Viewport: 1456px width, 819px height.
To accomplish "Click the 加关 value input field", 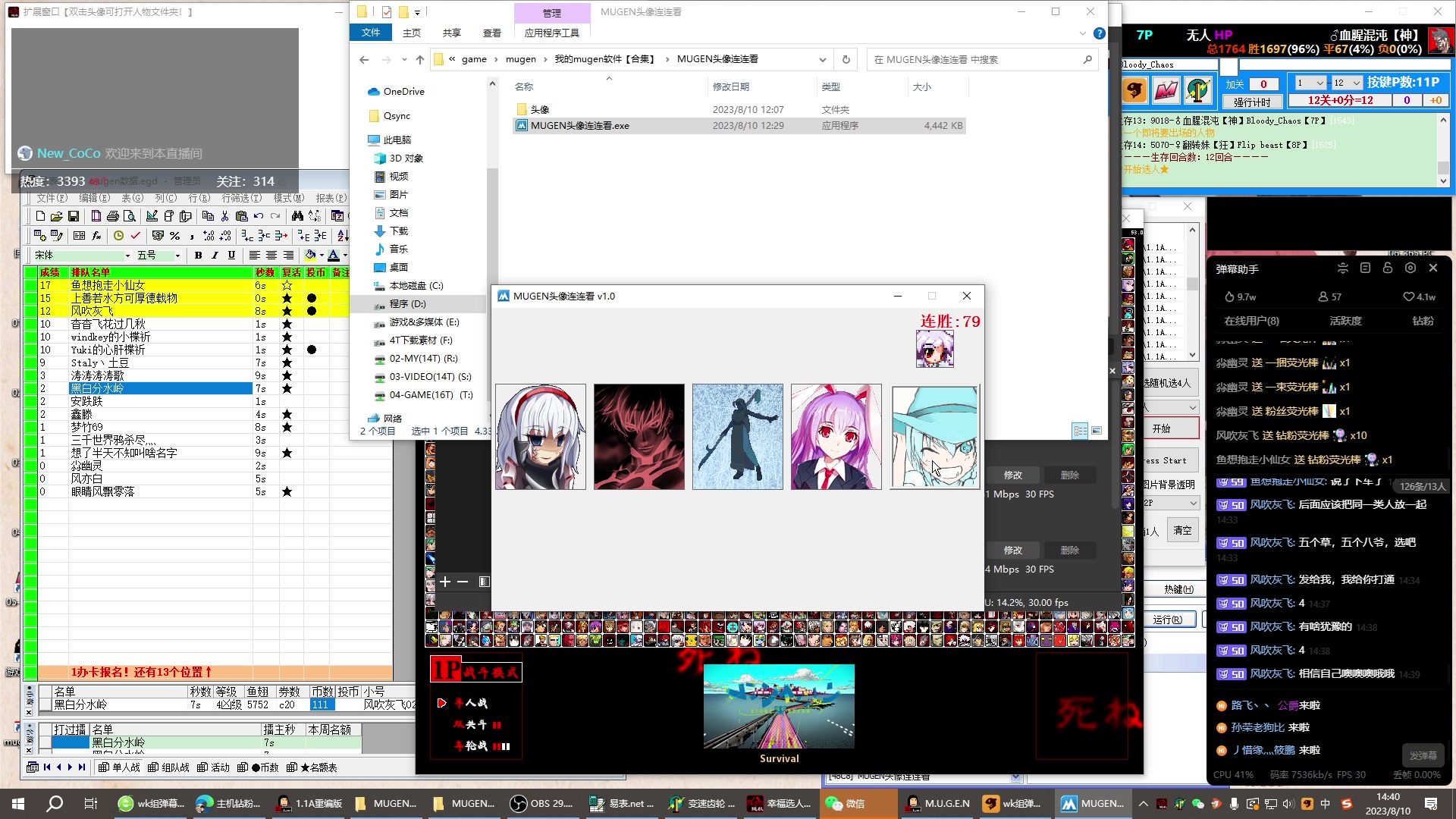I will (x=1263, y=84).
